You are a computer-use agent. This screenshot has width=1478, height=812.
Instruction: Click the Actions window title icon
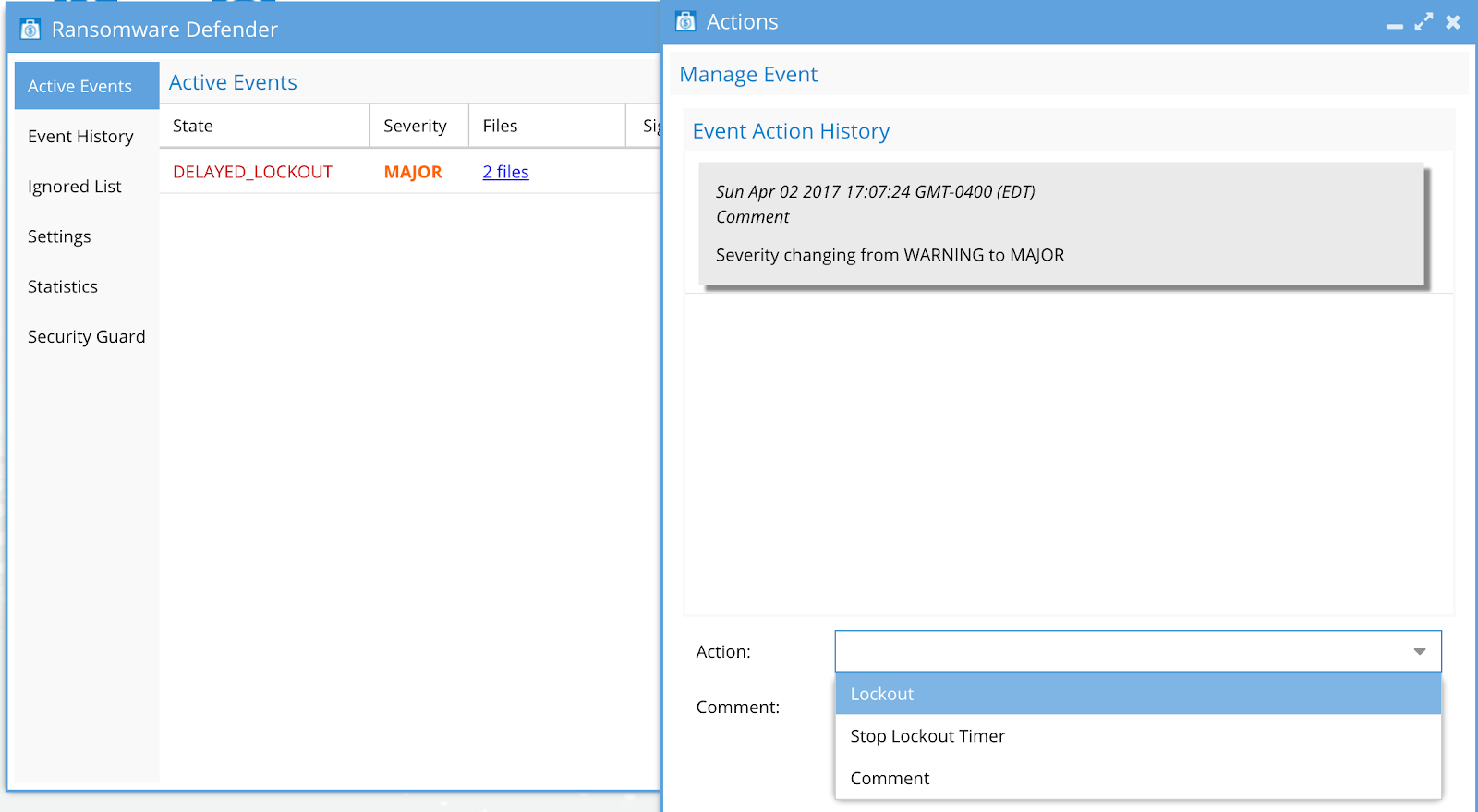pyautogui.click(x=685, y=21)
